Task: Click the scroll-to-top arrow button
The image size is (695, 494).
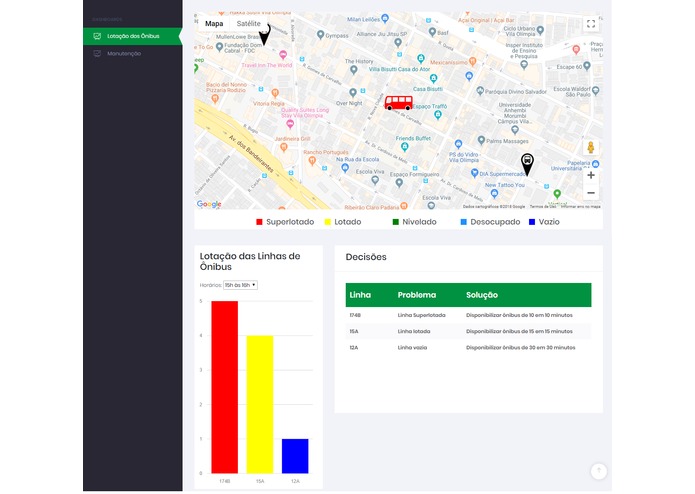Action: point(599,471)
